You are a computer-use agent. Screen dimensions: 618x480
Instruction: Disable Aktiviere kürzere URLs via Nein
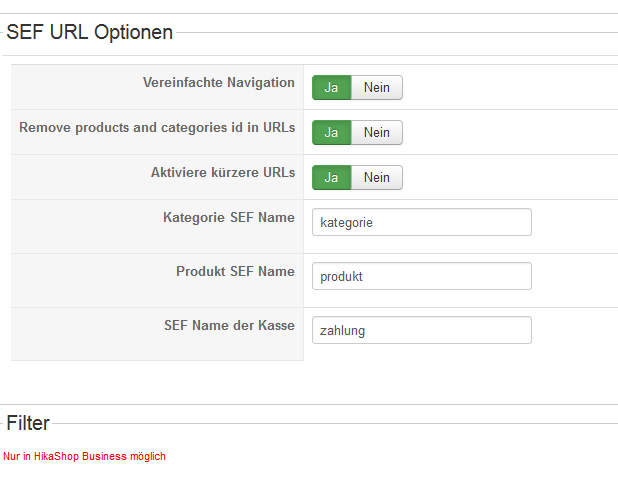[377, 178]
